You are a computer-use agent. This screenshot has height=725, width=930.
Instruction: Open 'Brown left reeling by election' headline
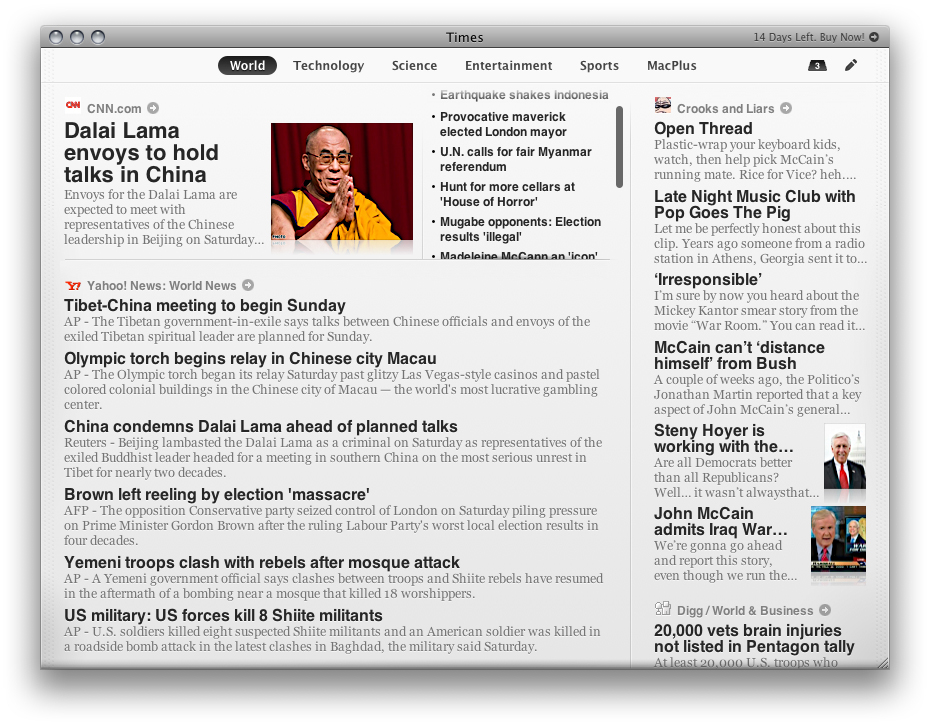[x=217, y=494]
